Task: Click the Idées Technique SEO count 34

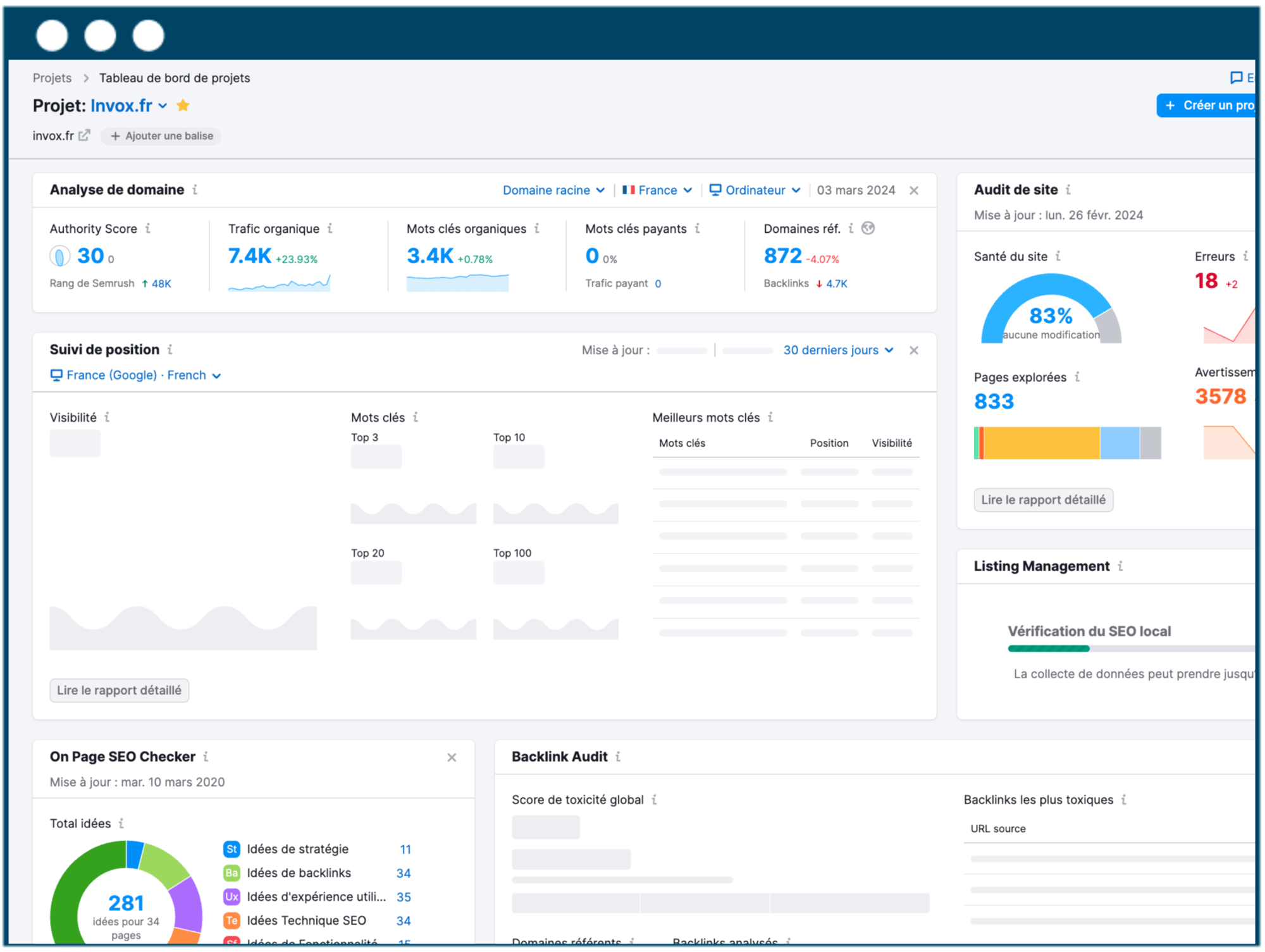Action: click(x=404, y=922)
